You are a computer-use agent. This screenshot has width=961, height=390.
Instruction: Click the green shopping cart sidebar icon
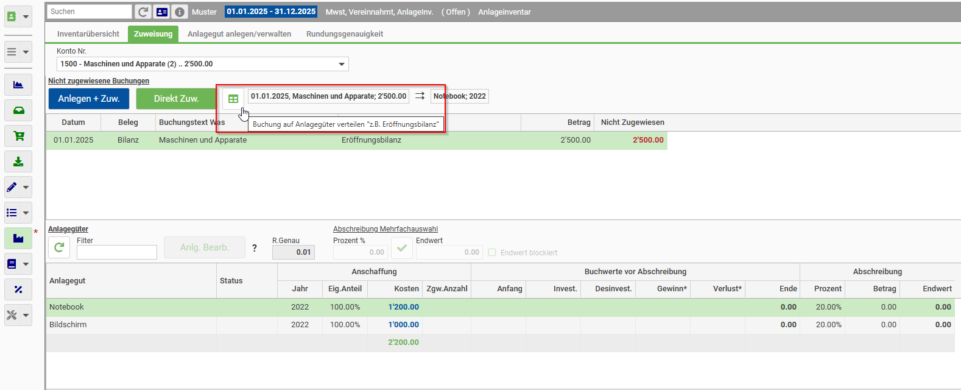pyautogui.click(x=18, y=136)
